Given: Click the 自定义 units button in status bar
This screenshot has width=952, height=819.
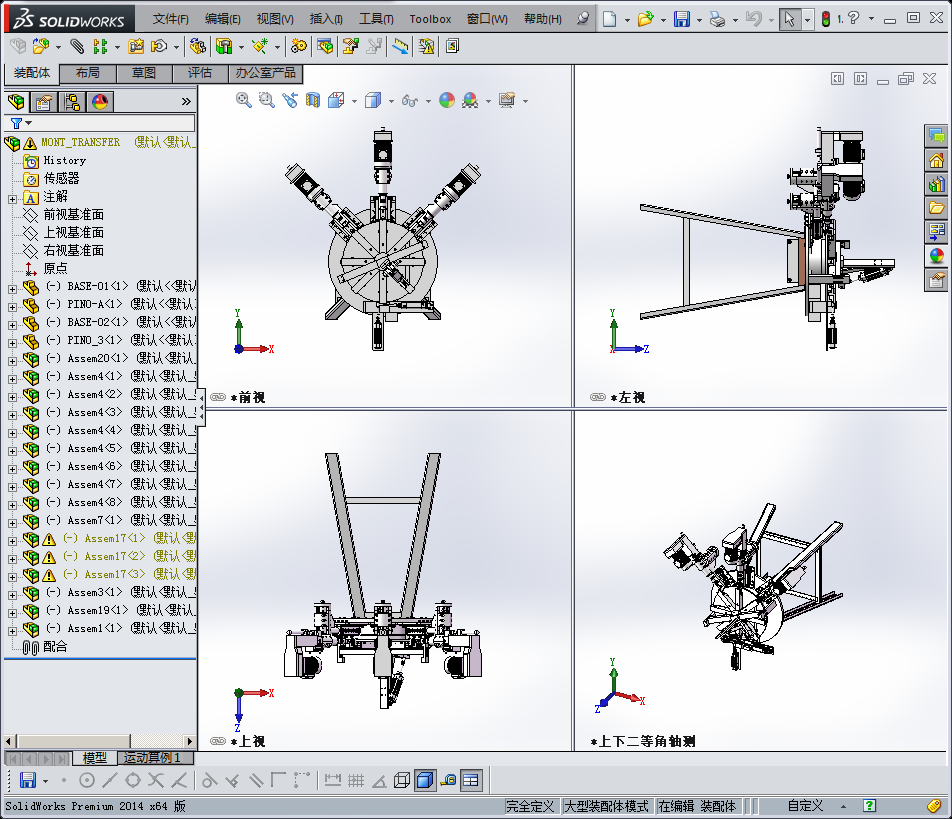Looking at the screenshot, I should pos(805,806).
